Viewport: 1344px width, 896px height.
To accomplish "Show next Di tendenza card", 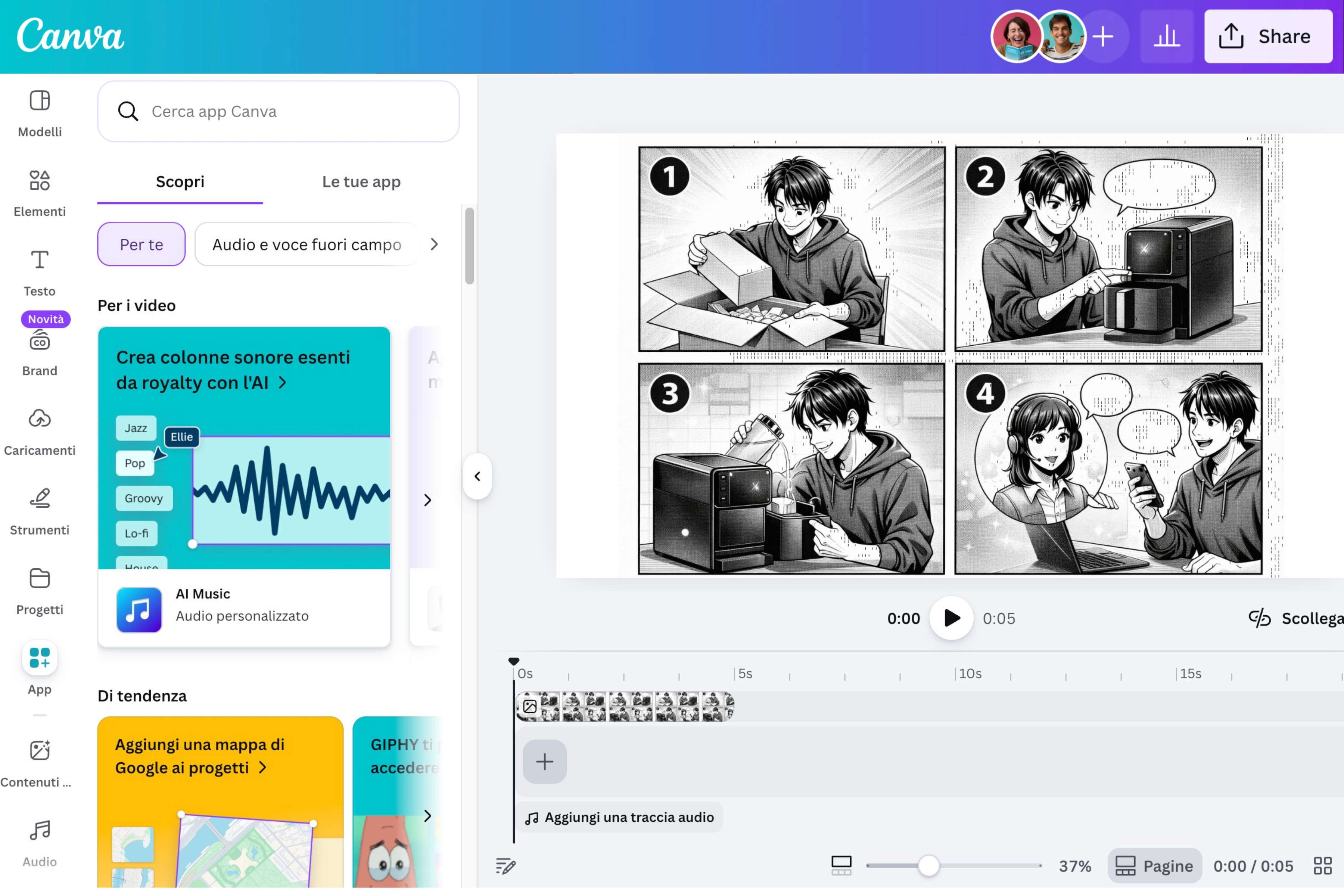I will pos(427,815).
